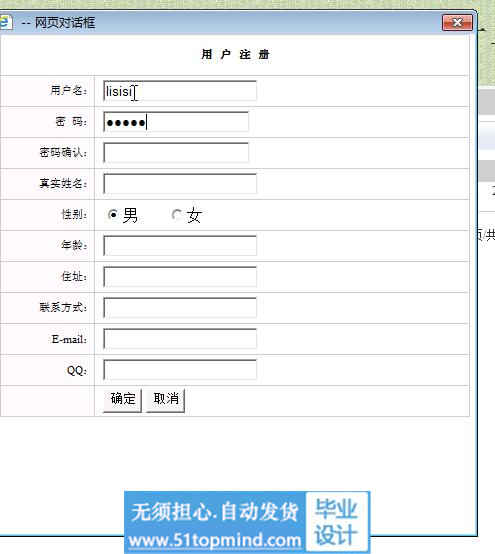Click the 密码确认 input field

point(176,153)
